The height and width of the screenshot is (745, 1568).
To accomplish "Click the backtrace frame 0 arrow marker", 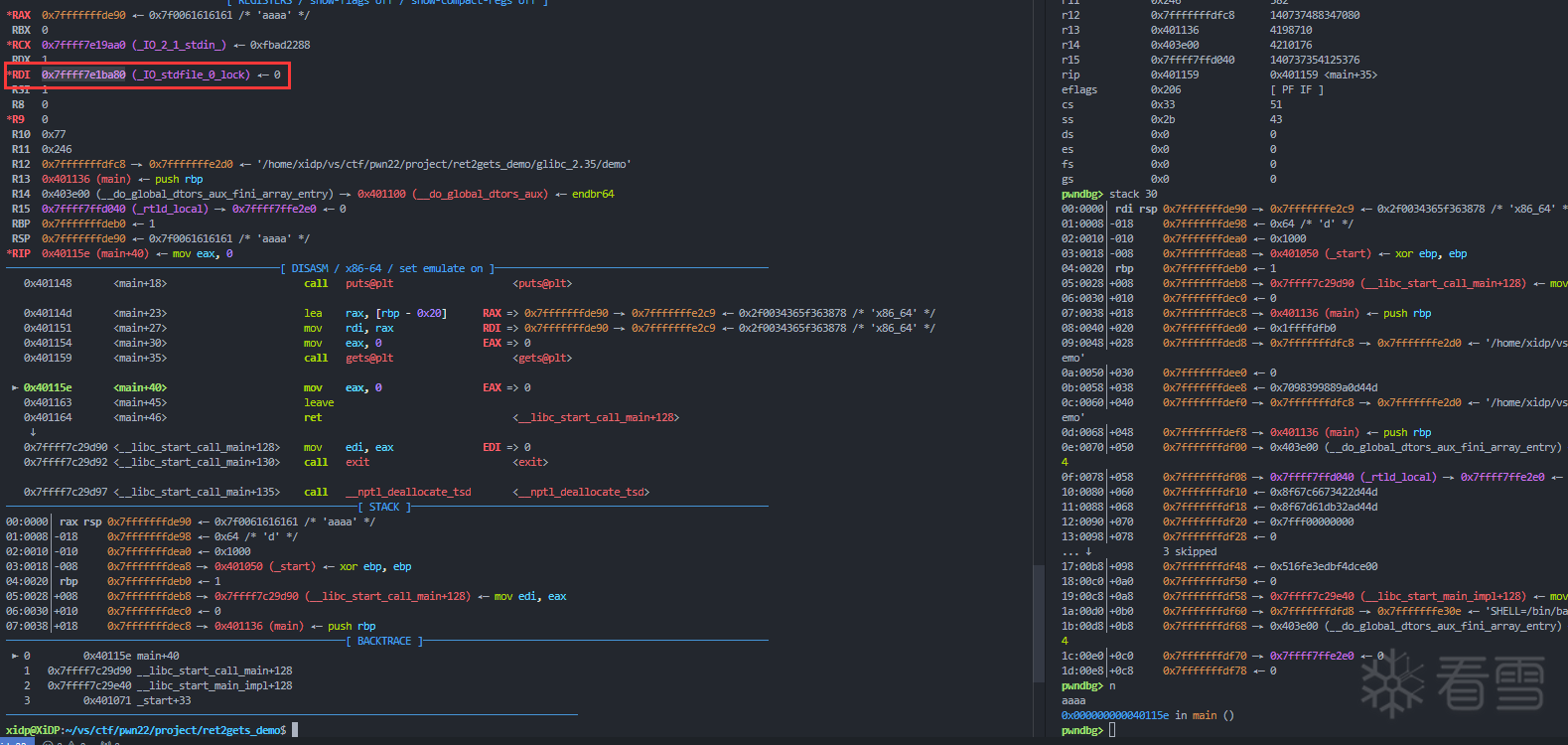I will 15,656.
